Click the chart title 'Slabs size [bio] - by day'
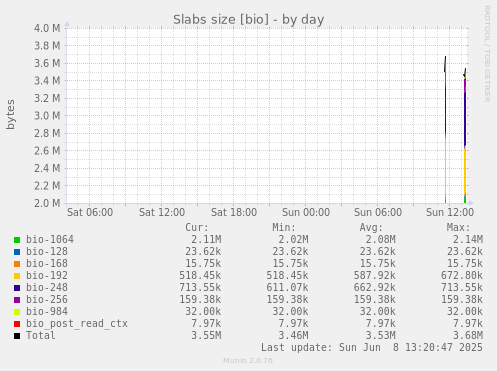Screen dimensions: 497x371 tap(248, 20)
